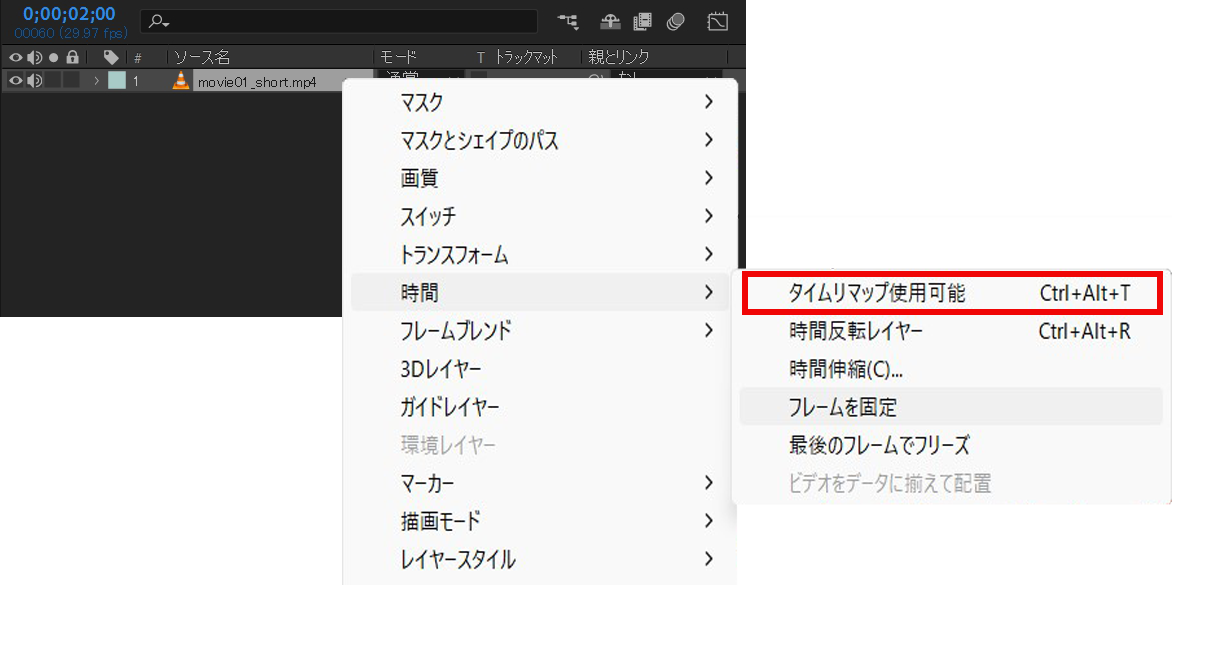The width and height of the screenshot is (1213, 666).
Task: Click the label tag column icon
Action: pyautogui.click(x=111, y=58)
